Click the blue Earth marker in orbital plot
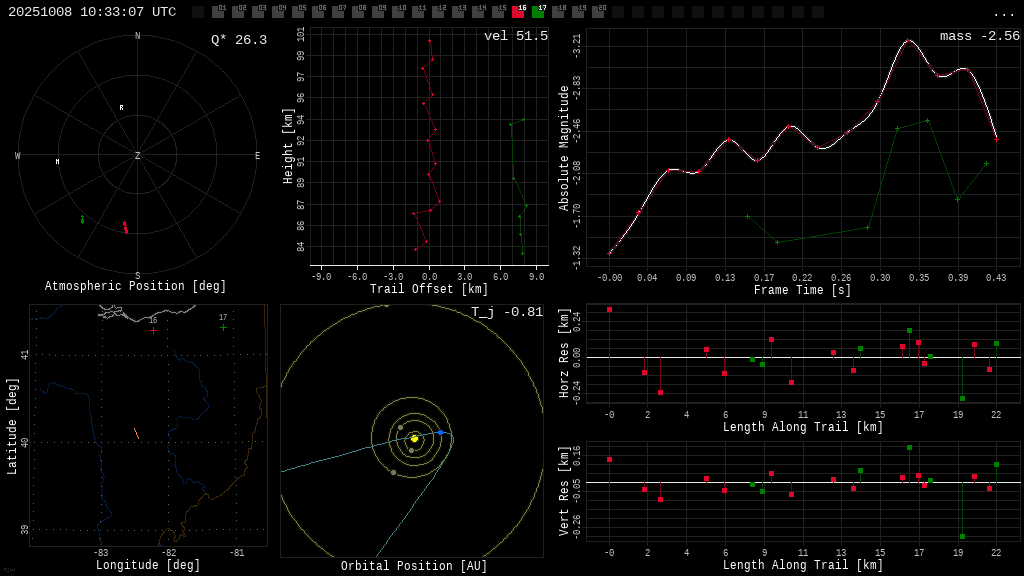The image size is (1024, 576). [440, 433]
